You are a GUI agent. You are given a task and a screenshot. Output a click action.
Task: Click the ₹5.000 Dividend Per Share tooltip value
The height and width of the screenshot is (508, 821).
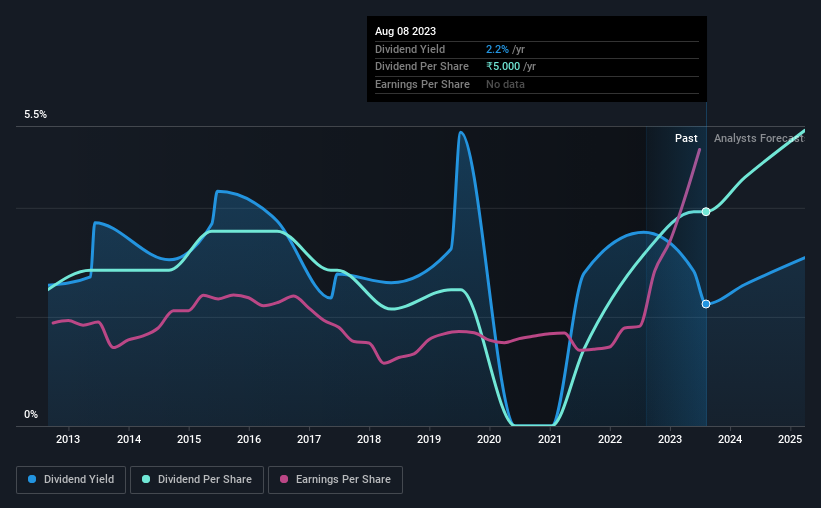[503, 67]
